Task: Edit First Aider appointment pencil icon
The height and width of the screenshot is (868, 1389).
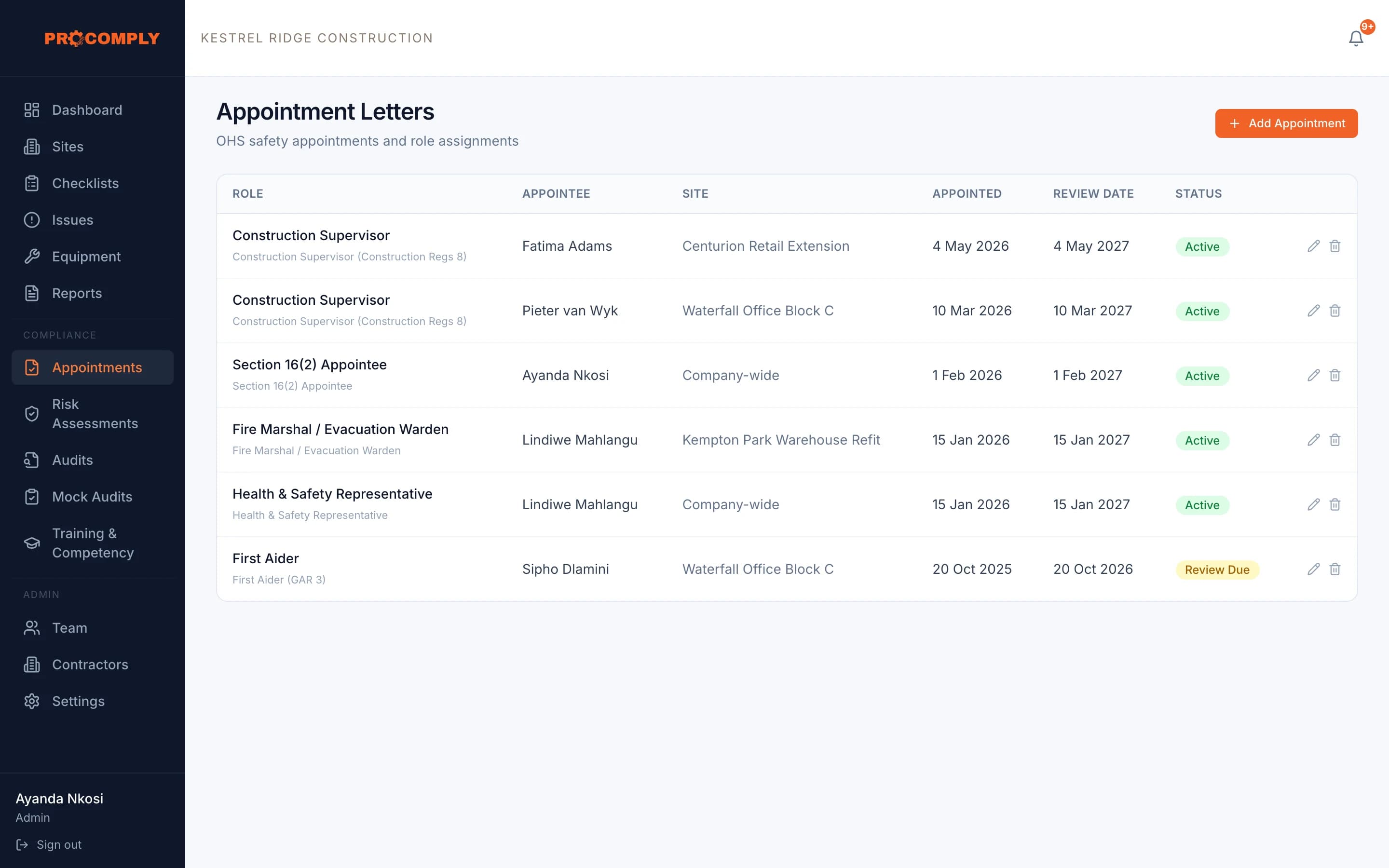Action: tap(1313, 569)
